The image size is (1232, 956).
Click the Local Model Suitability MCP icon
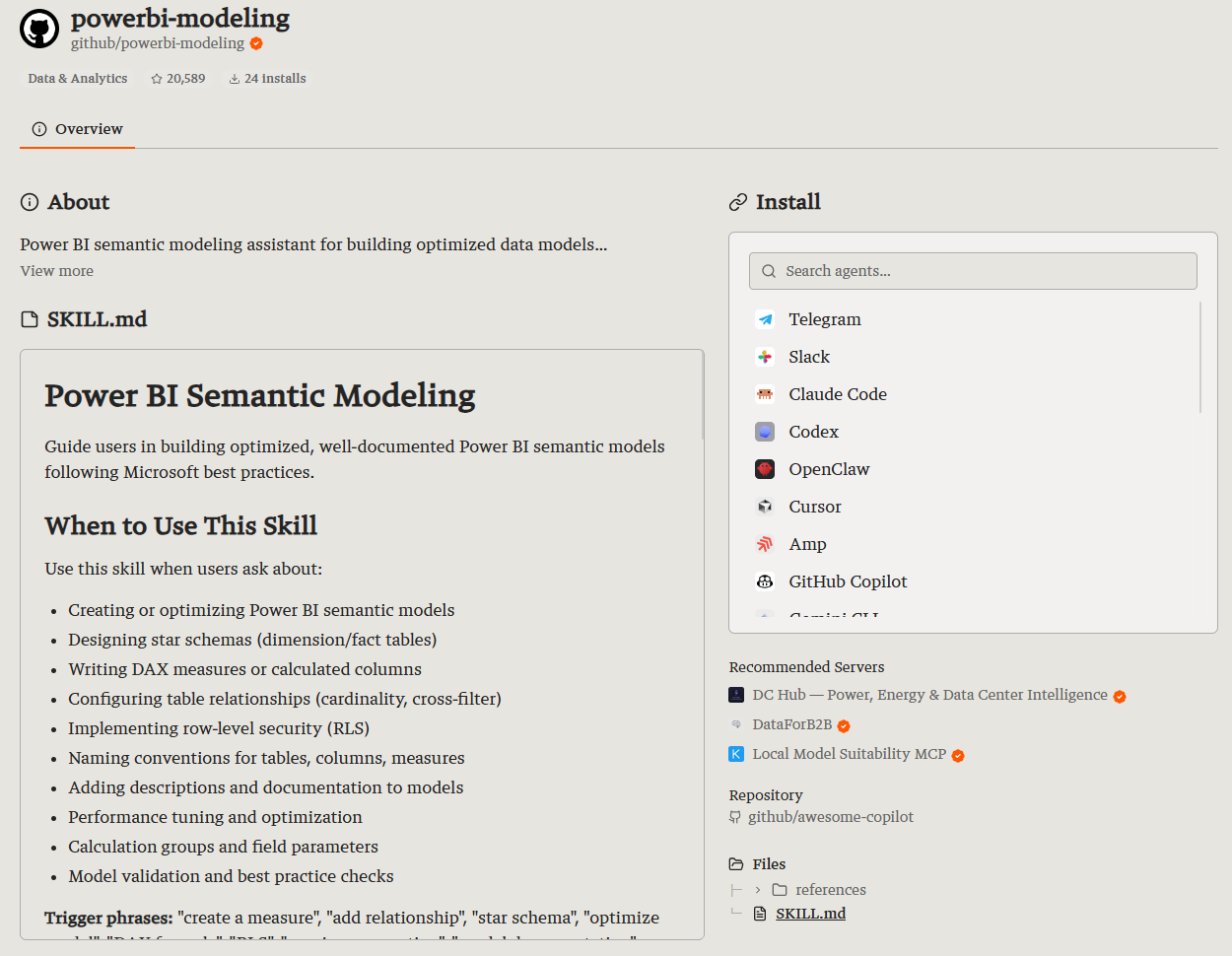pyautogui.click(x=736, y=754)
